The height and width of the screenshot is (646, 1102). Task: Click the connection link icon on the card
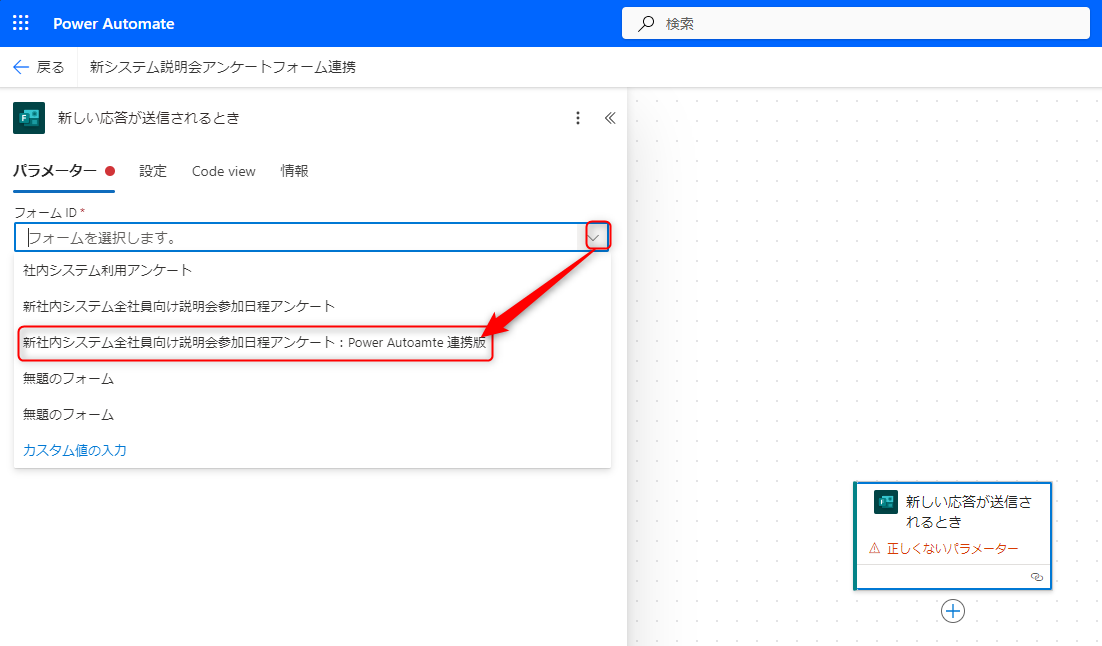point(1037,577)
